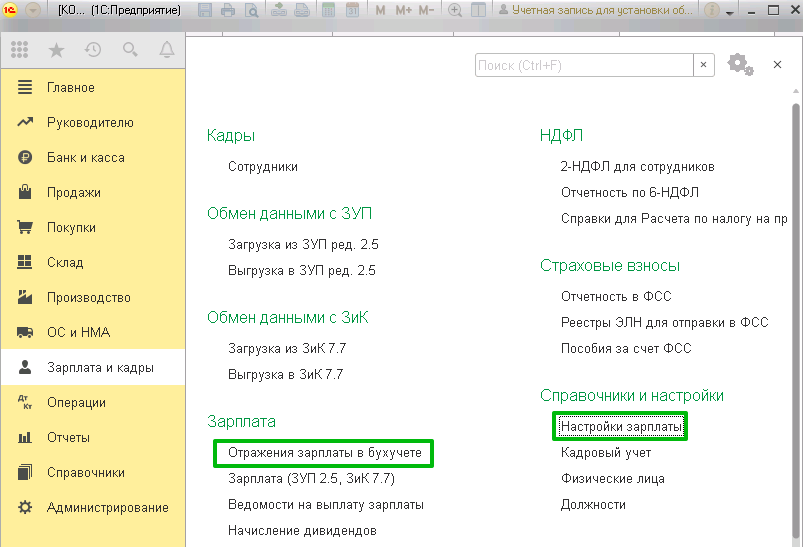This screenshot has height=547, width=803.
Task: Click the info 'i' icon in title bar
Action: point(712,10)
